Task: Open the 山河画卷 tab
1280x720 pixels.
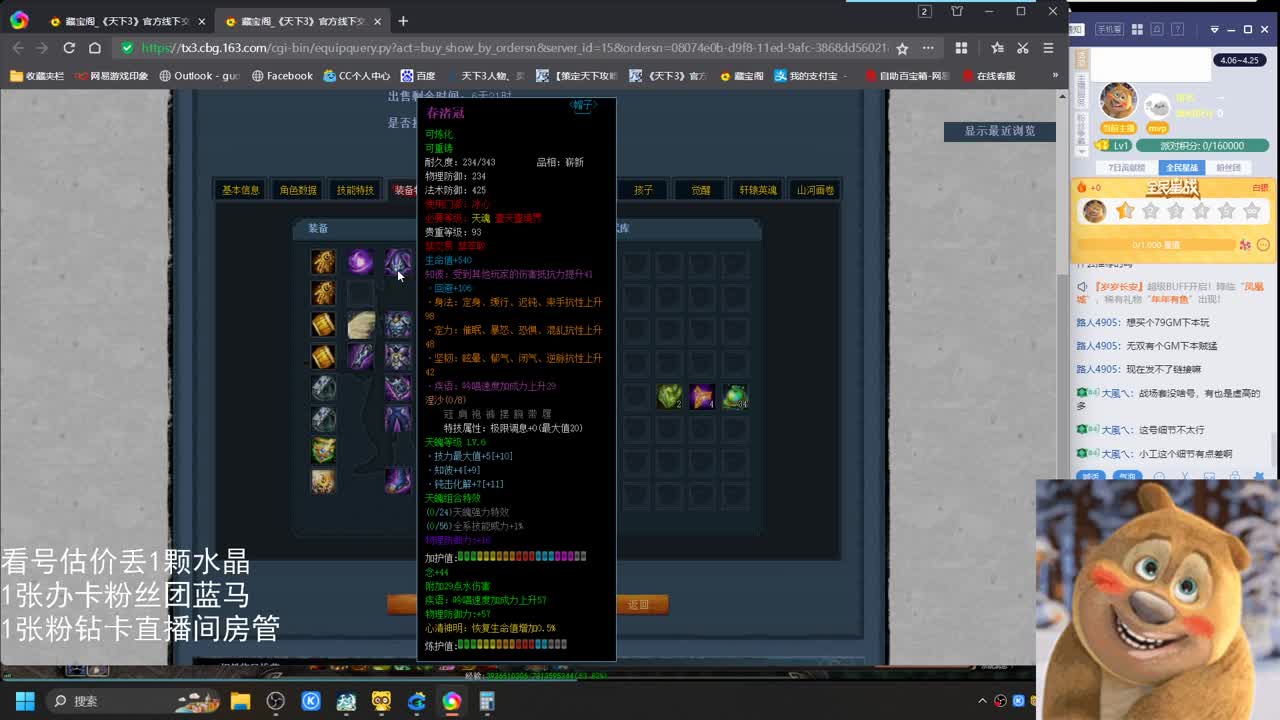Action: (x=815, y=190)
